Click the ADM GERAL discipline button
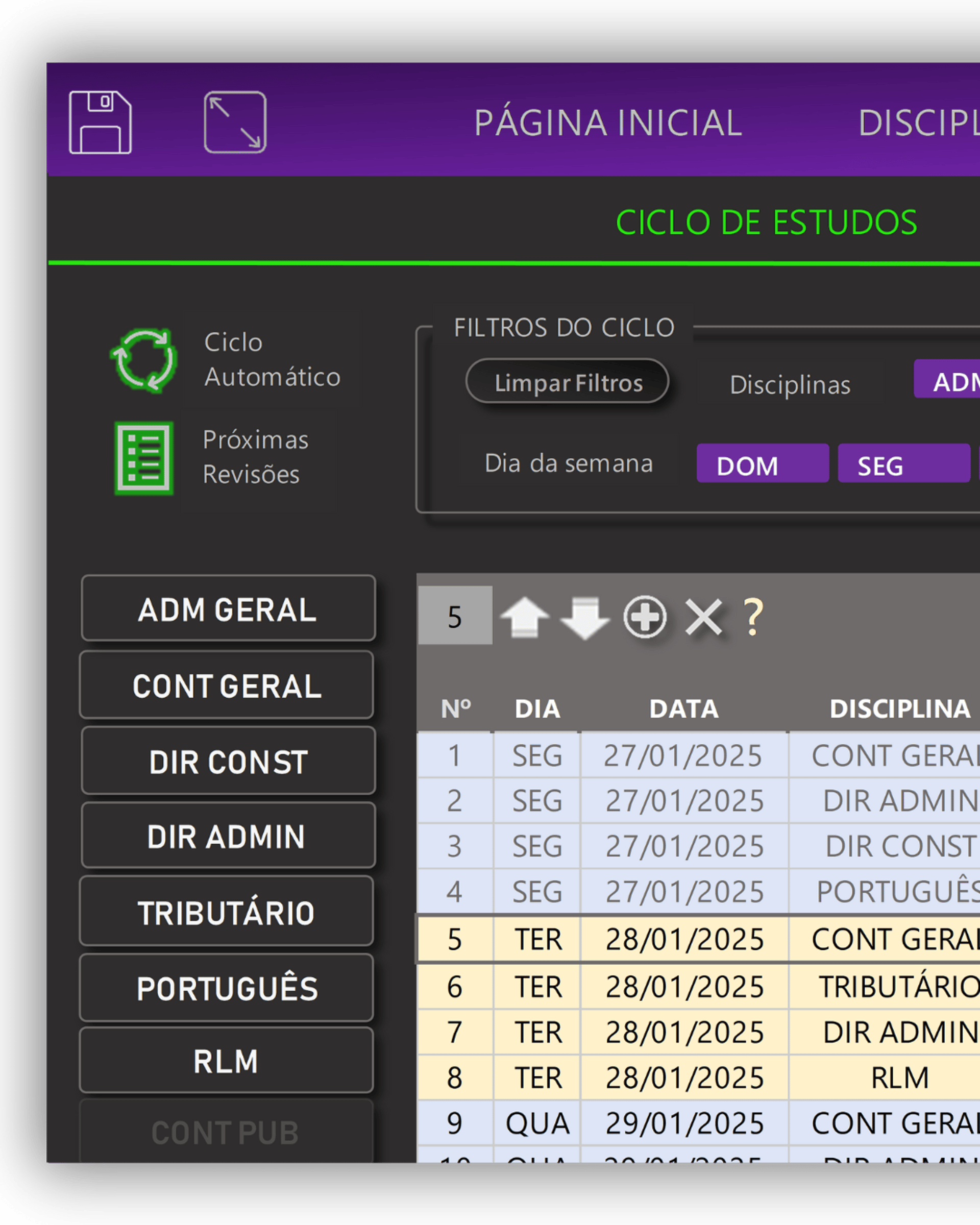The image size is (980, 1225). tap(228, 609)
